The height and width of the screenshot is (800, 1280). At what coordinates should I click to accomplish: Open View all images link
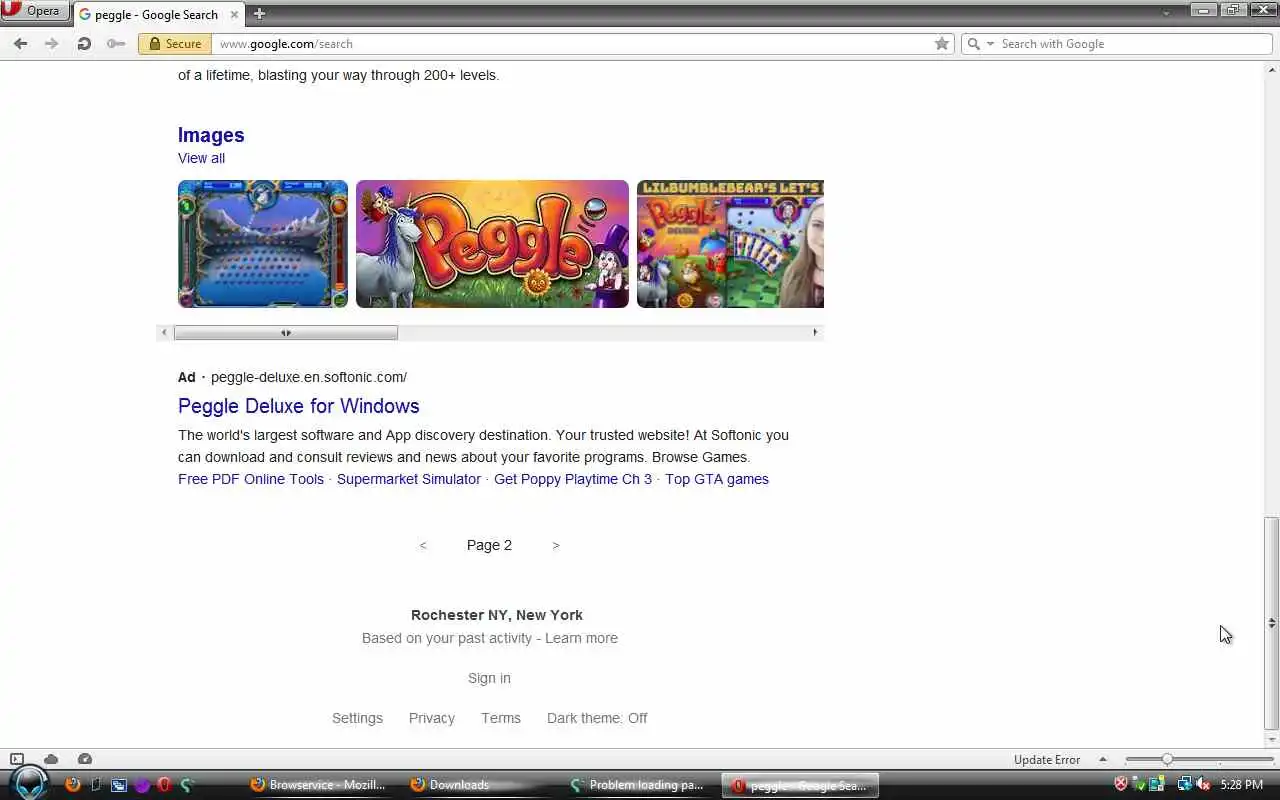(x=201, y=158)
